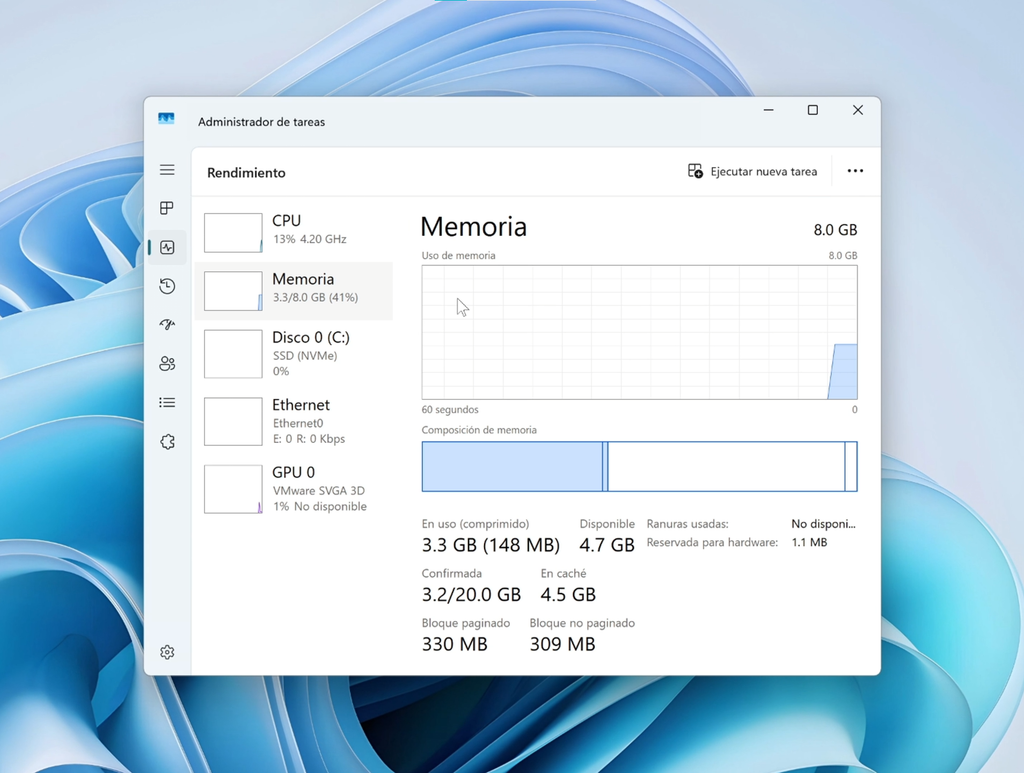Select the Disco 0 (C:) item
The height and width of the screenshot is (773, 1024).
[294, 354]
